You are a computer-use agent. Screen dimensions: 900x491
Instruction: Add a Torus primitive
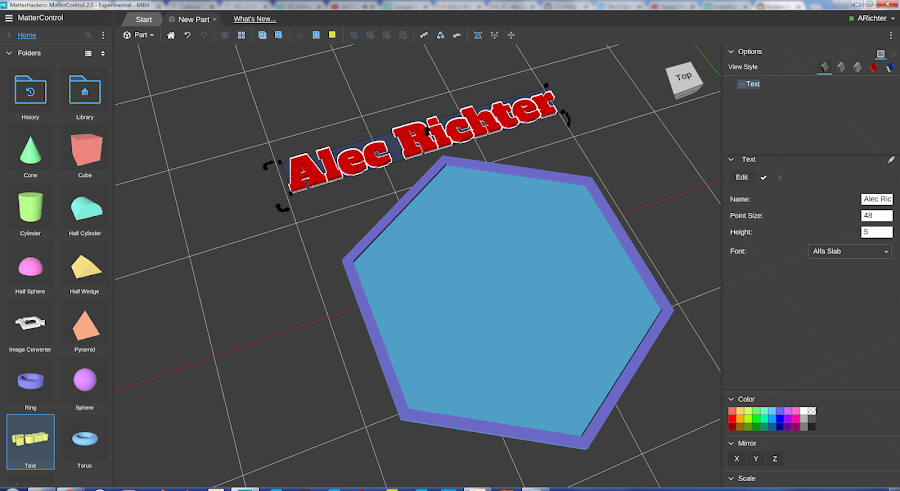click(85, 444)
